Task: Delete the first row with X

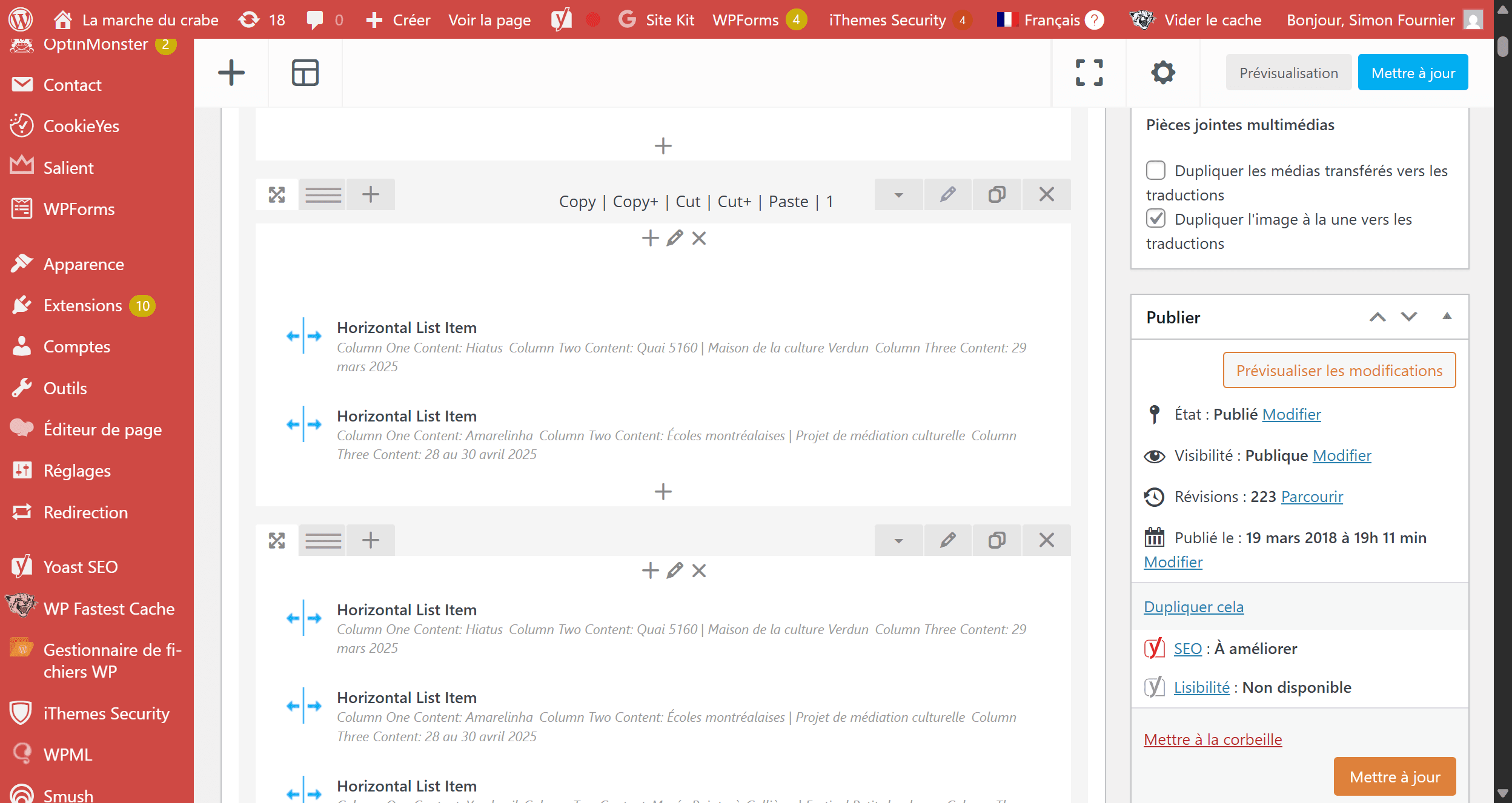Action: click(x=1047, y=194)
